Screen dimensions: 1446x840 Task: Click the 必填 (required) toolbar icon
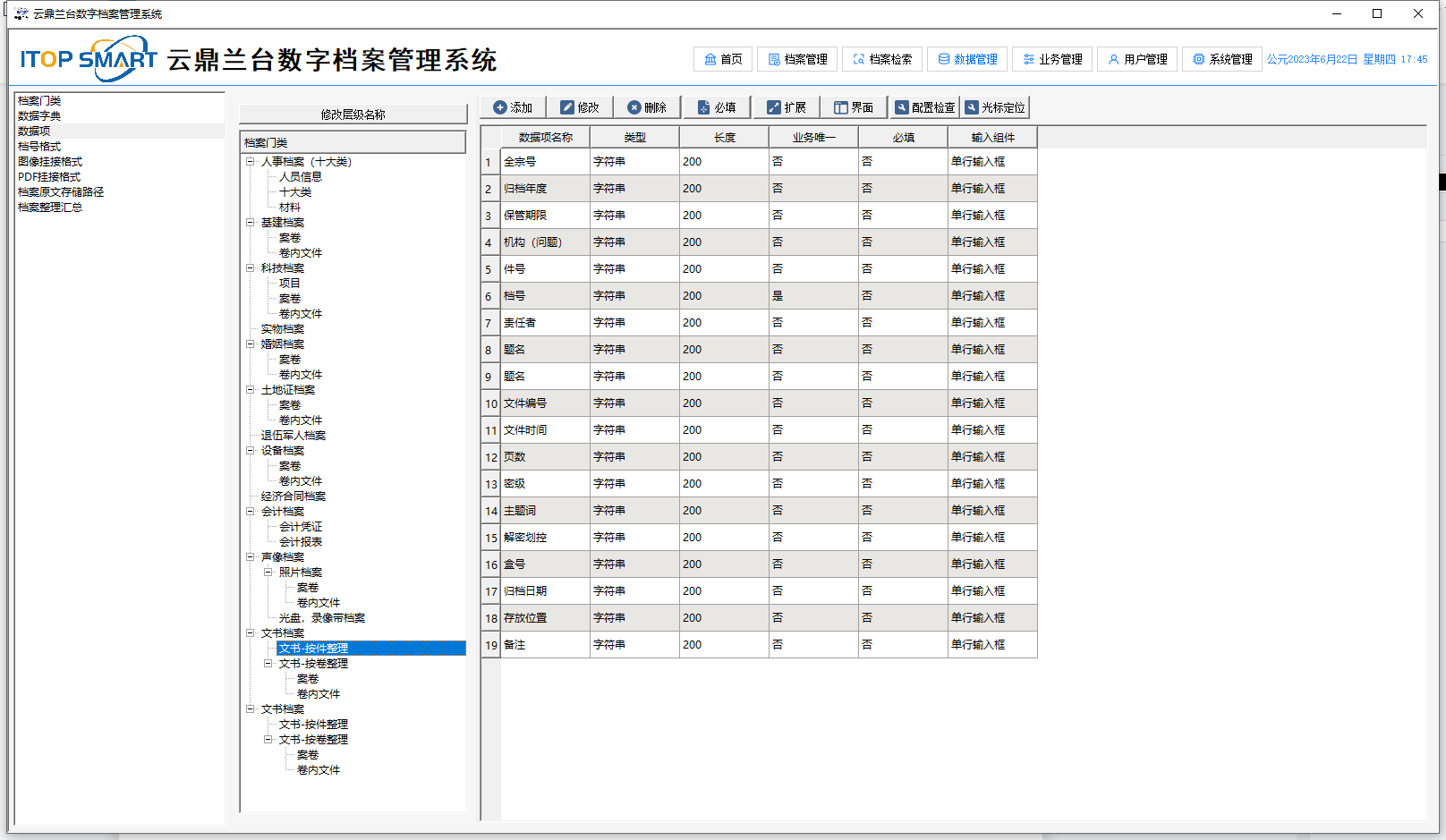tap(703, 107)
